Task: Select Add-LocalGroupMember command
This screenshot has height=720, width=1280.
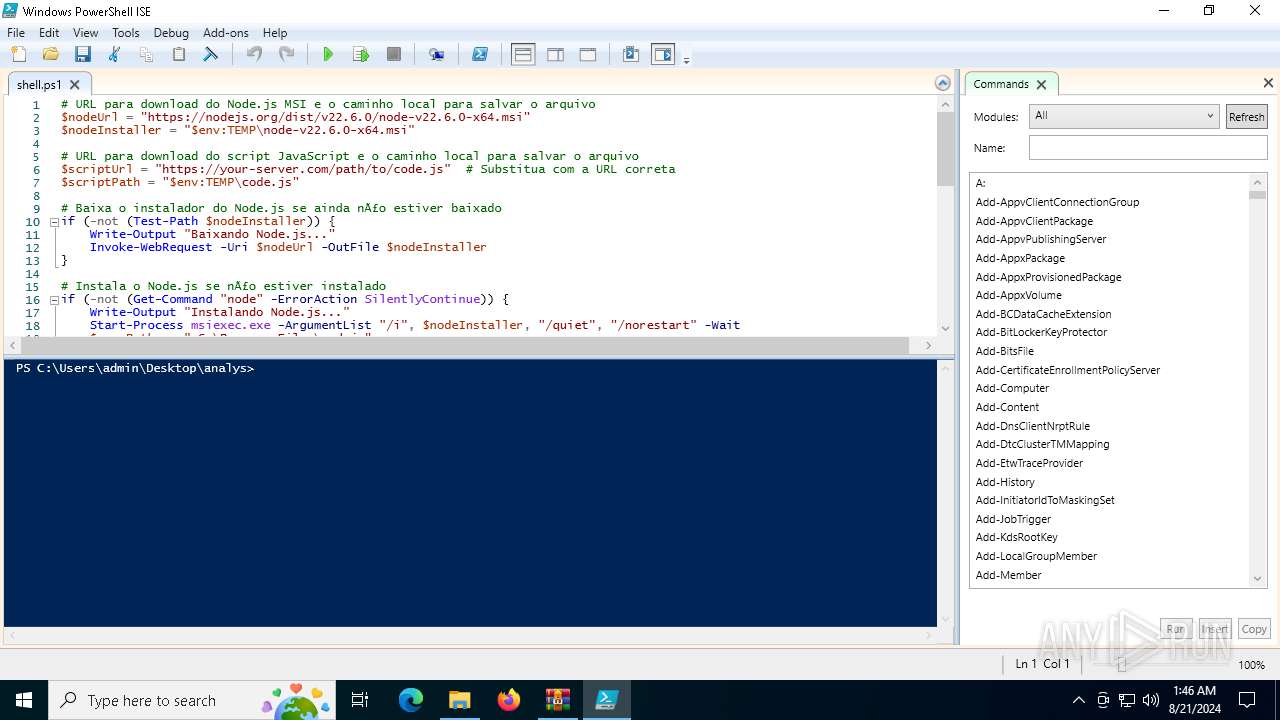Action: tap(1036, 556)
